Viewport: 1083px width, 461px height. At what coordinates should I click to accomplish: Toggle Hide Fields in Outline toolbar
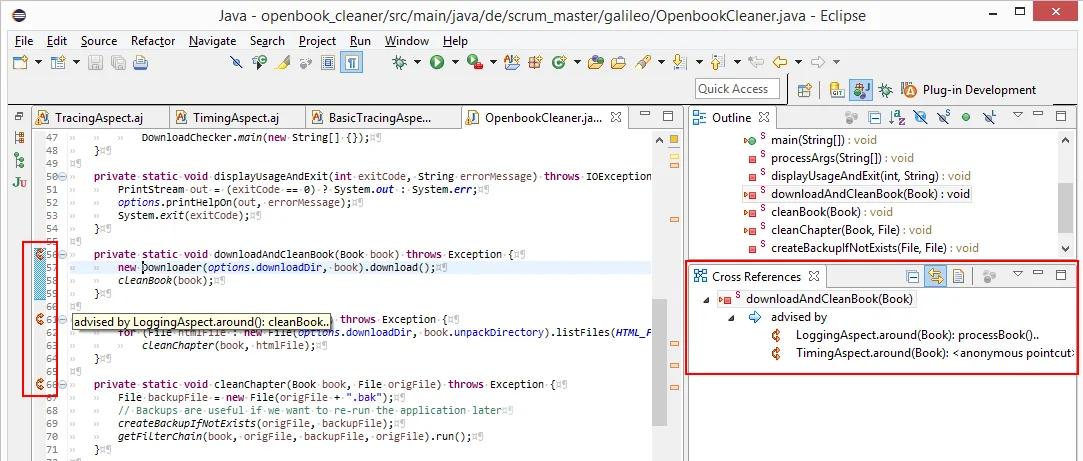[920, 117]
